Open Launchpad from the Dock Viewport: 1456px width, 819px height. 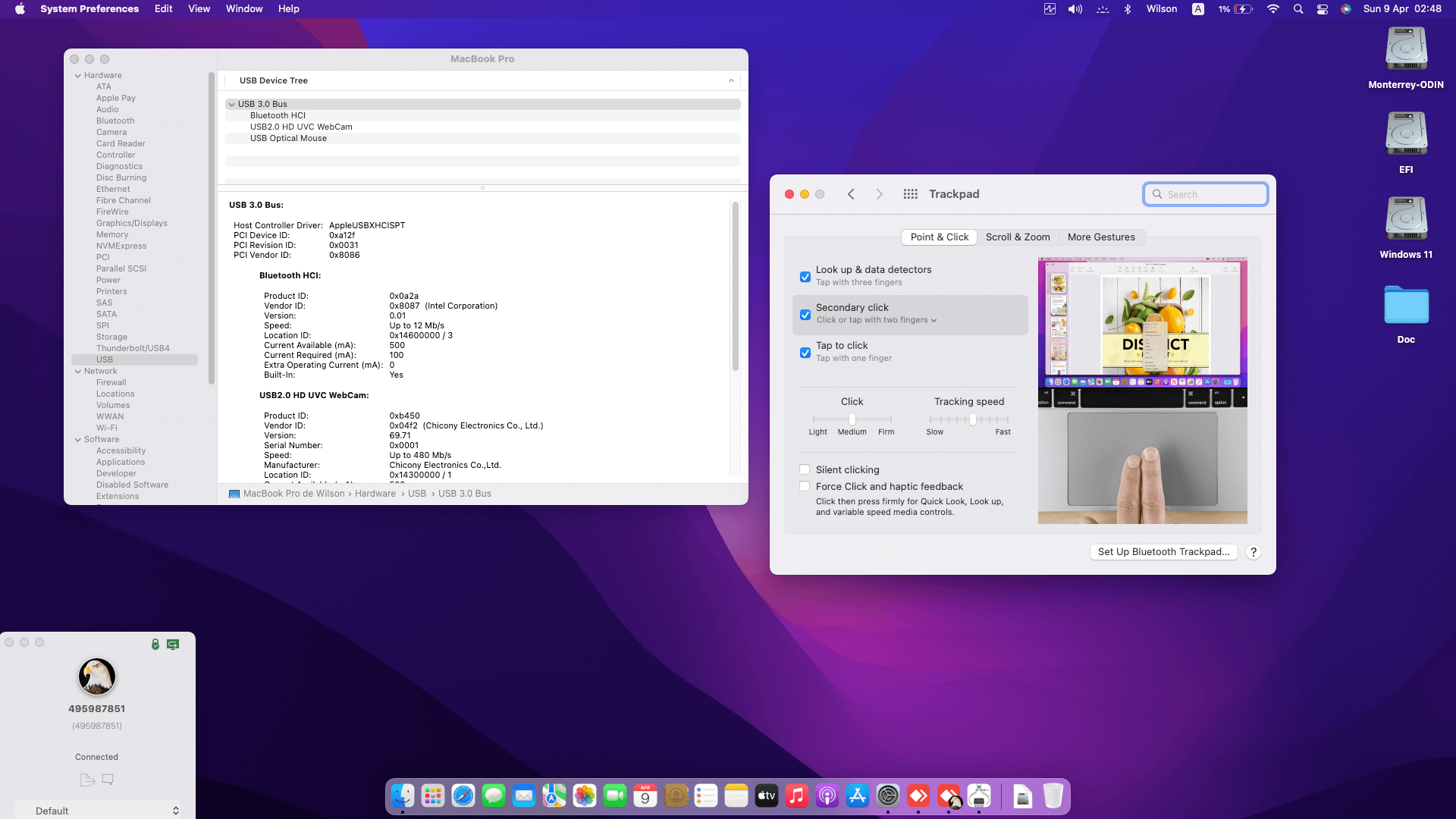click(x=433, y=795)
